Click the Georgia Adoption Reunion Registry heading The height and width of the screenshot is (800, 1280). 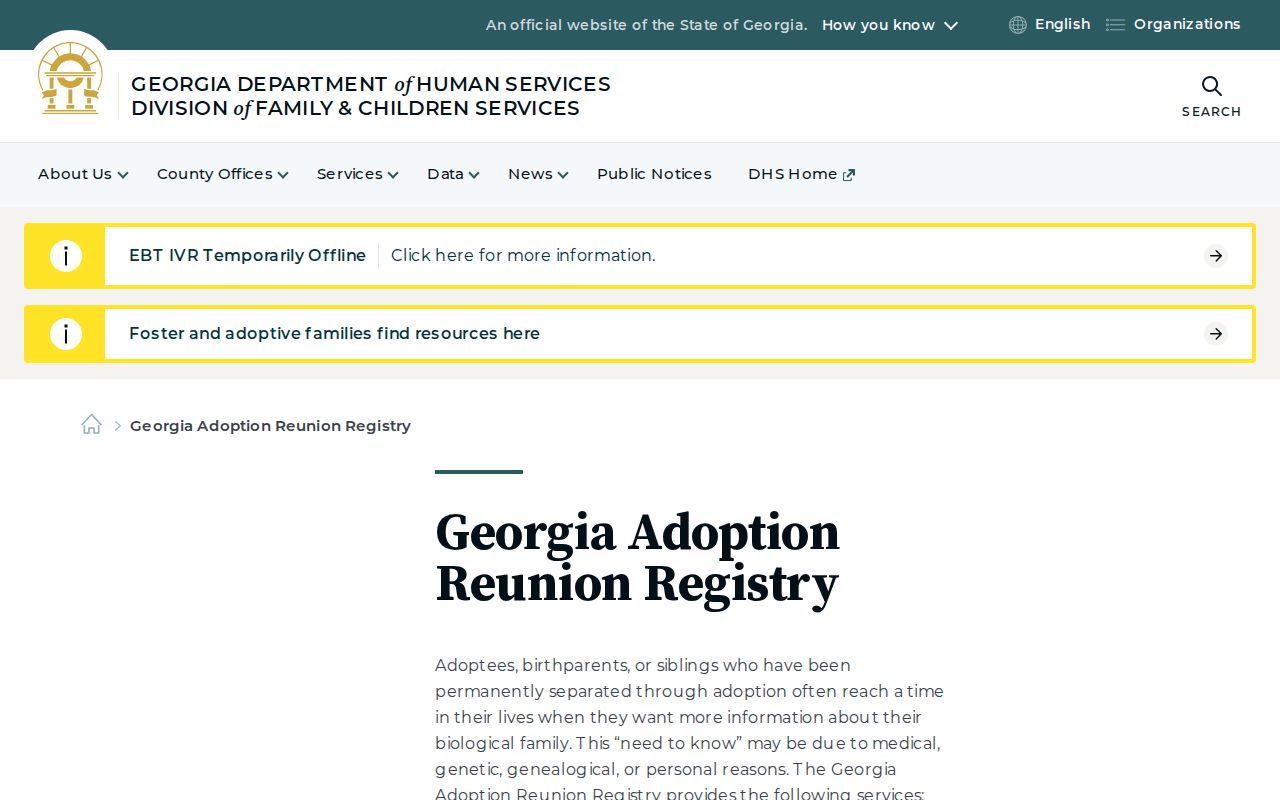(x=637, y=558)
